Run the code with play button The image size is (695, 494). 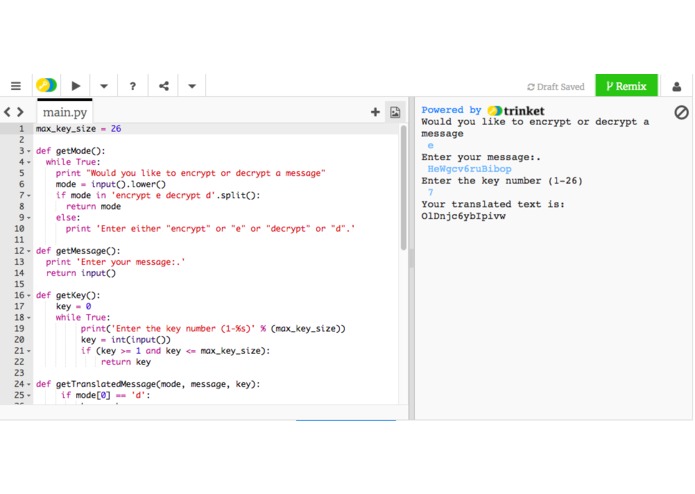[x=76, y=86]
